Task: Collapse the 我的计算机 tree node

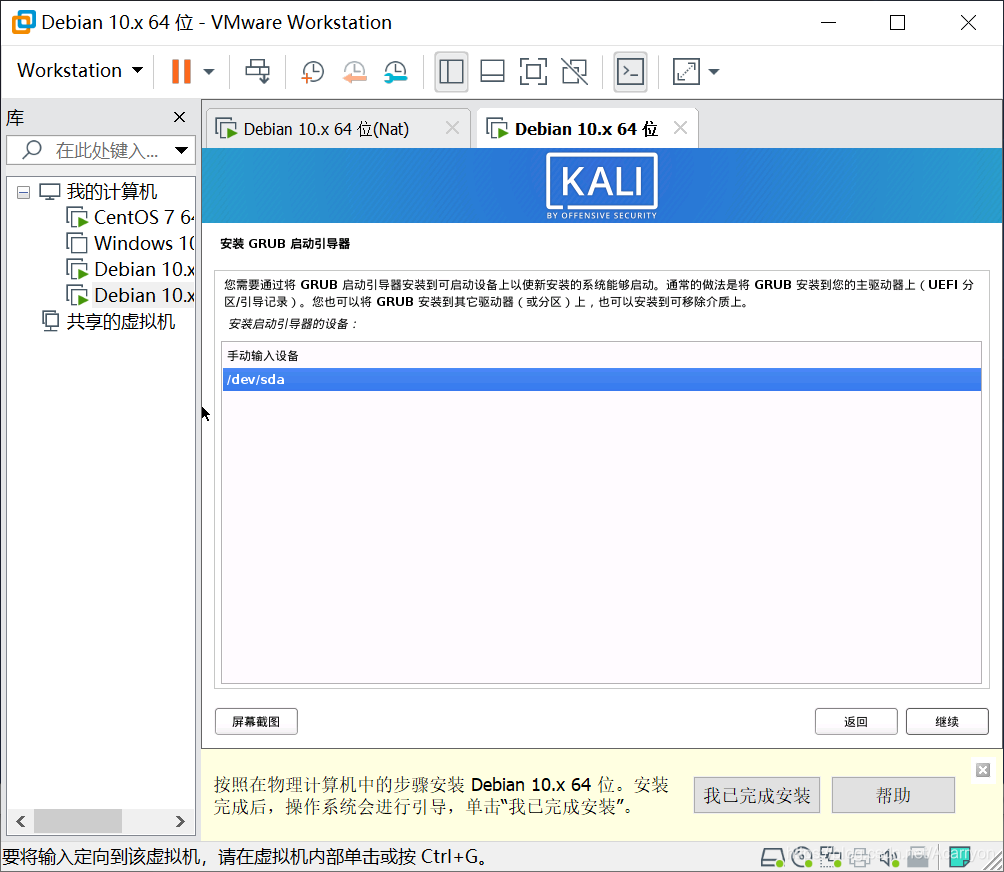Action: [x=22, y=191]
